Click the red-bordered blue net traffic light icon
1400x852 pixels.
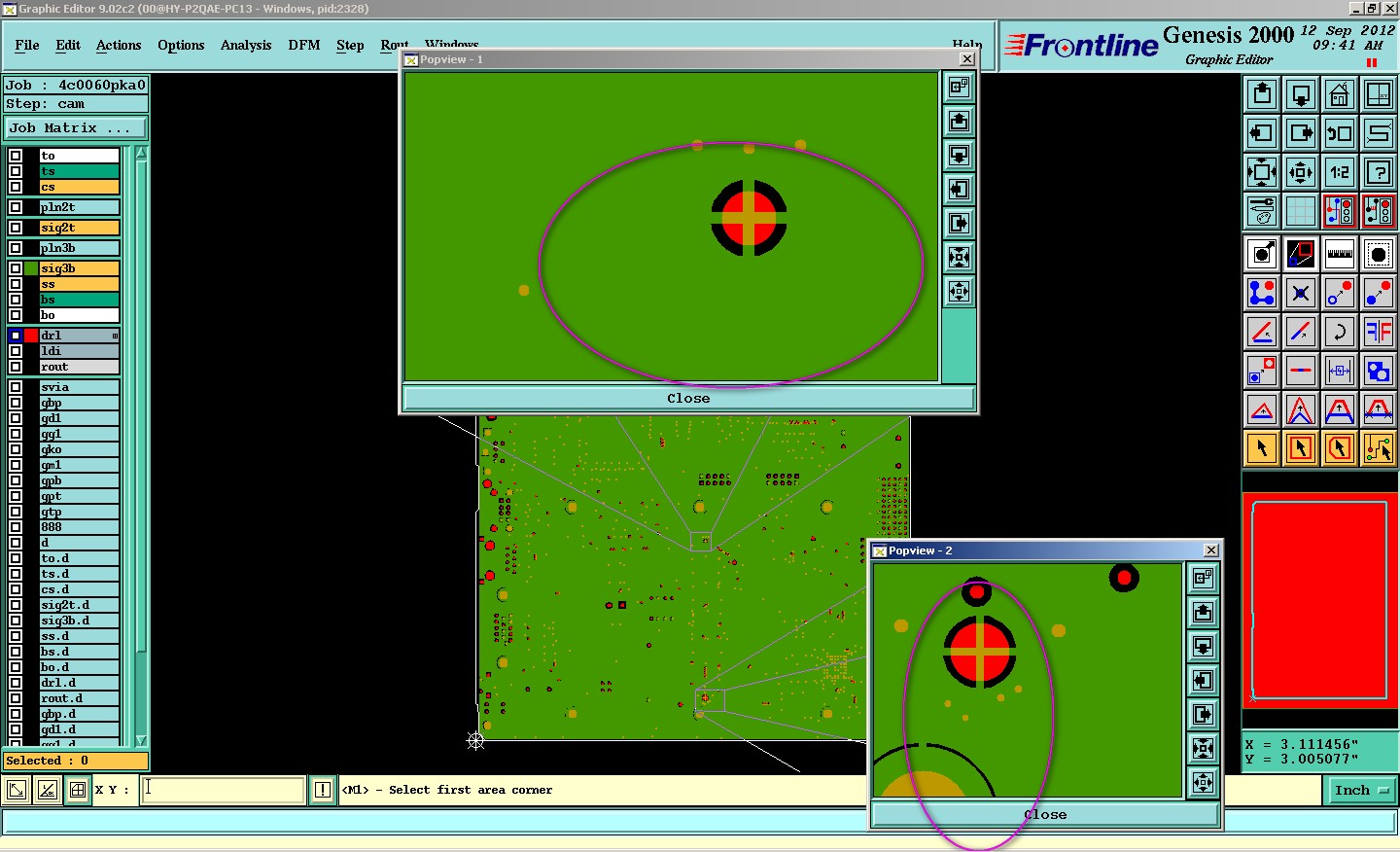coord(1340,211)
